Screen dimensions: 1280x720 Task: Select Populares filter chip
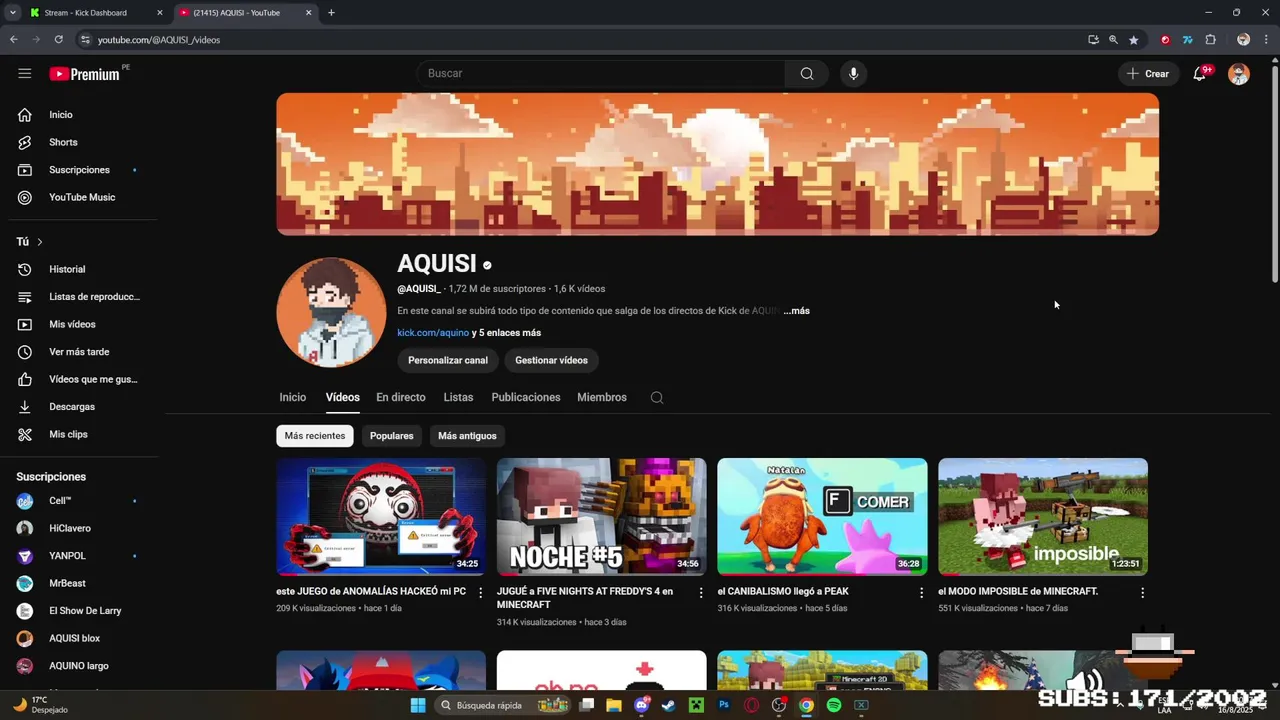click(391, 436)
